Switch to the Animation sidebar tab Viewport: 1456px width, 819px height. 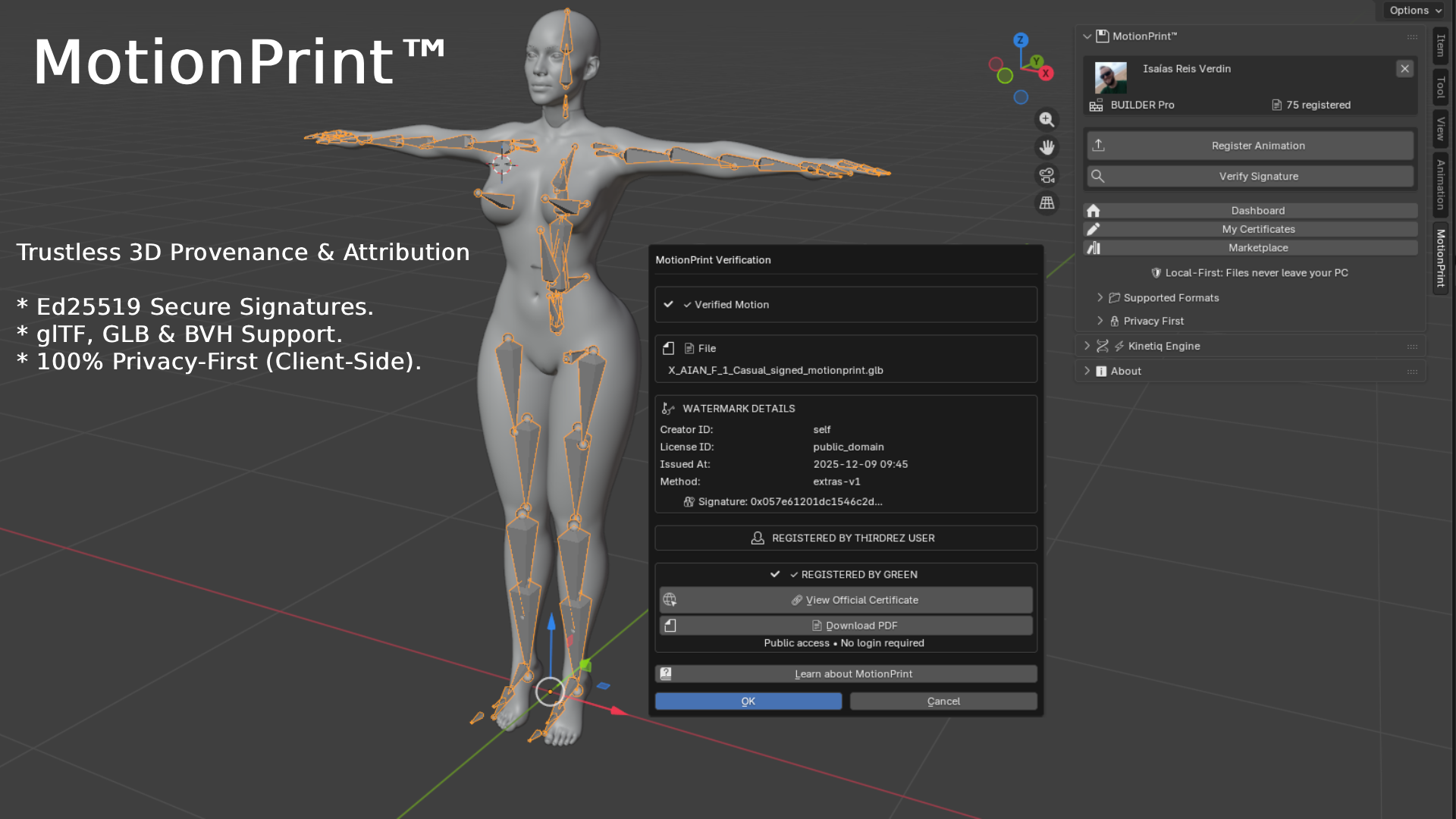pos(1439,185)
